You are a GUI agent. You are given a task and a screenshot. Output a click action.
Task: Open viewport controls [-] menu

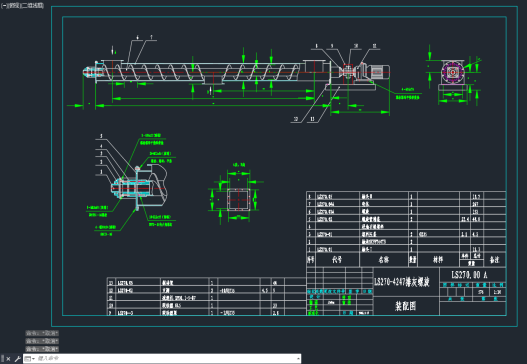coord(4,6)
